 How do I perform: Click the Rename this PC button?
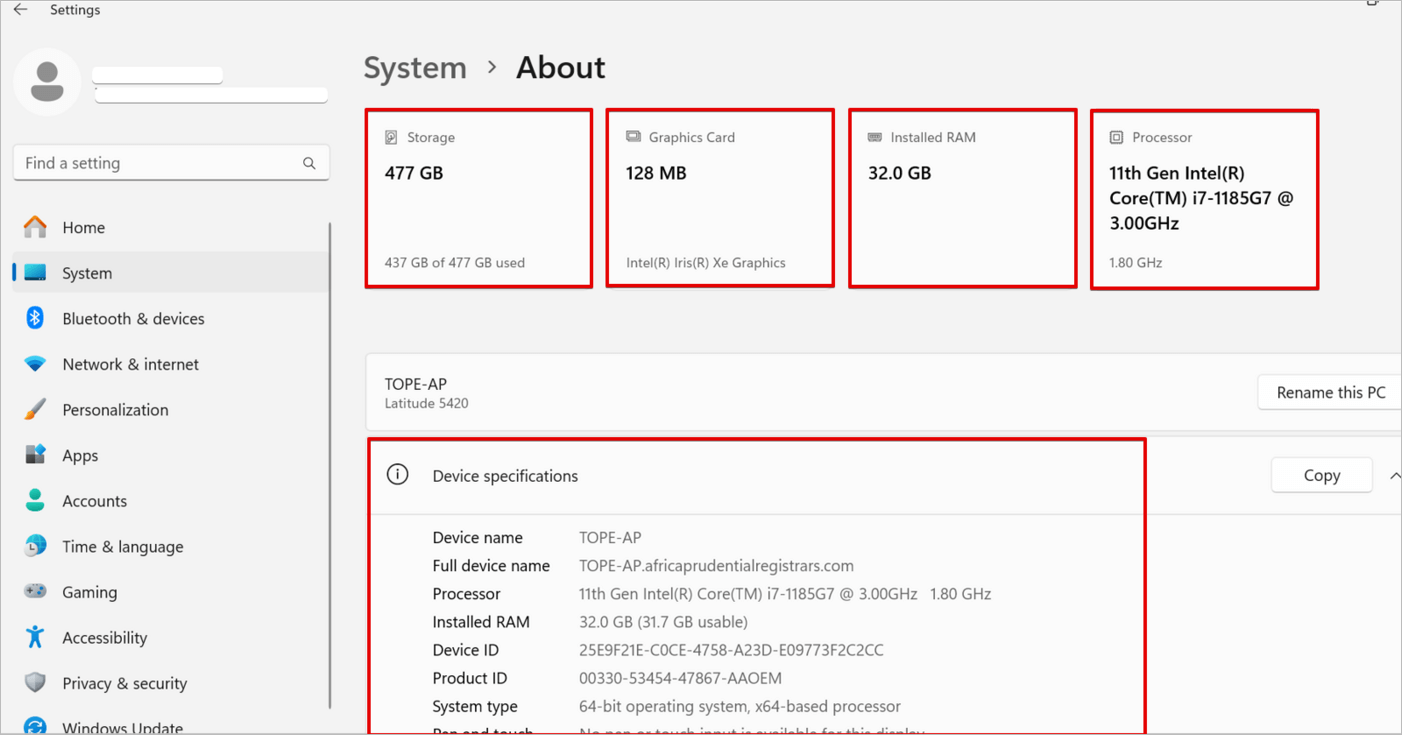pos(1330,393)
